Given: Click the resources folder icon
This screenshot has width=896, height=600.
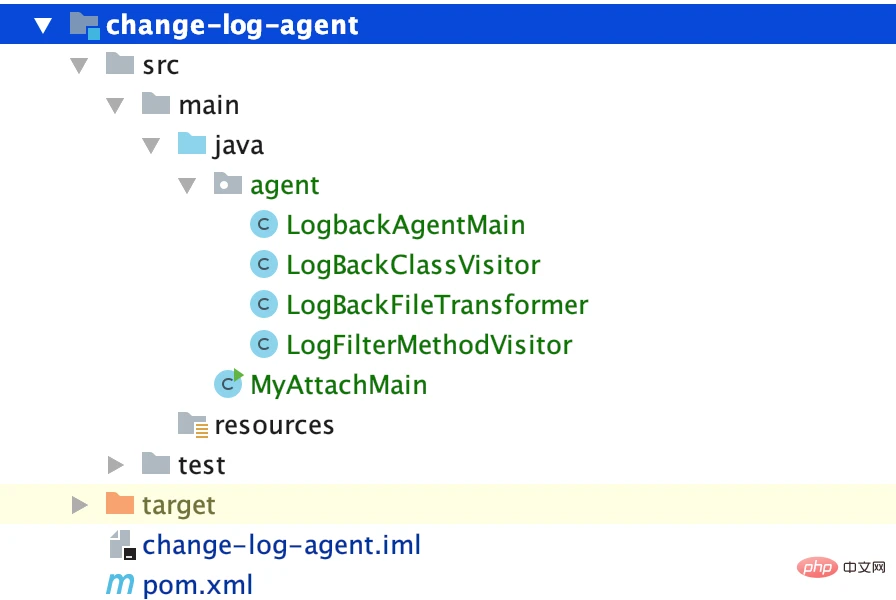Looking at the screenshot, I should click(x=191, y=424).
